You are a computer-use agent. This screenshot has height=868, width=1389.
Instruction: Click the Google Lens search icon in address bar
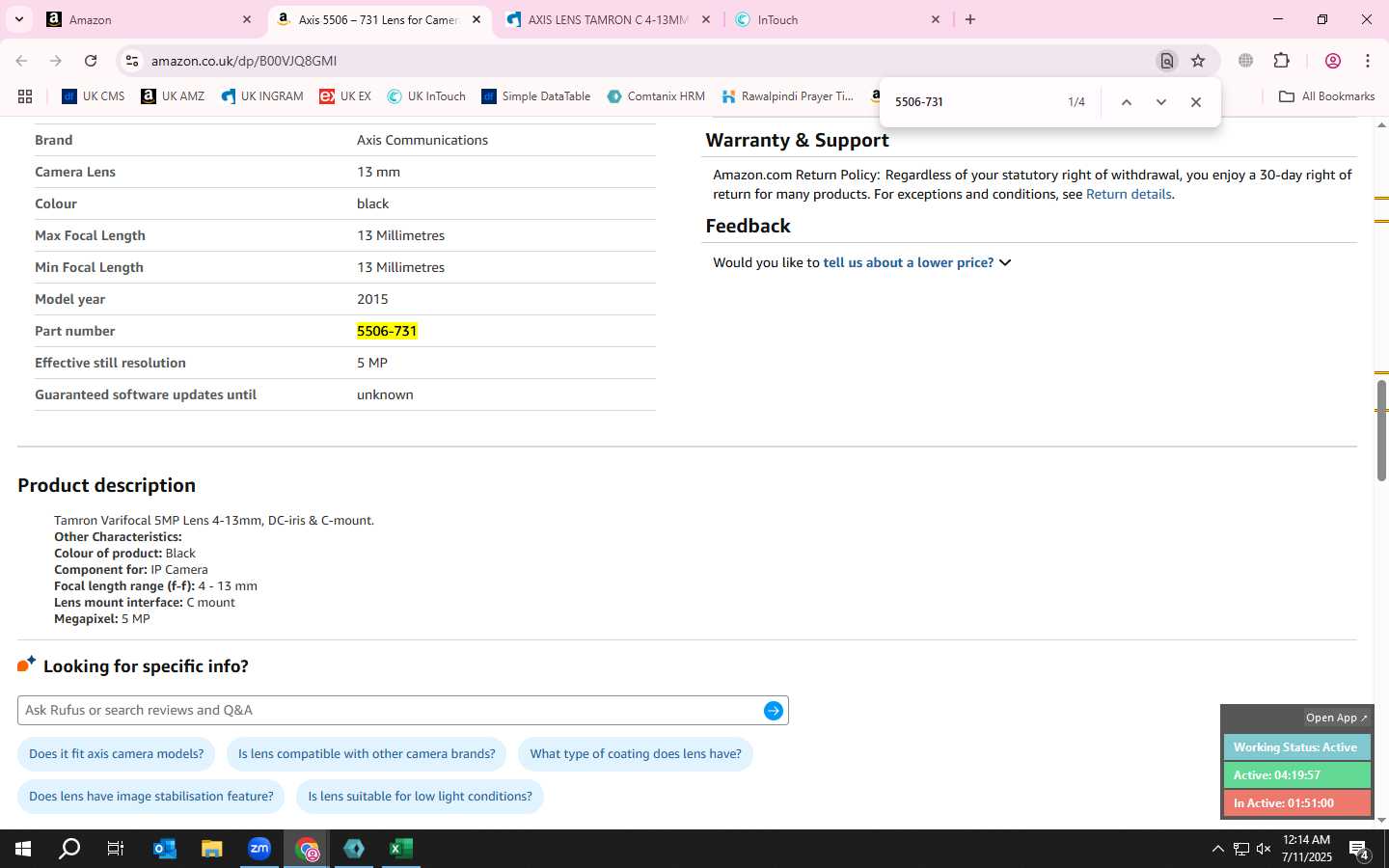coord(1167,61)
